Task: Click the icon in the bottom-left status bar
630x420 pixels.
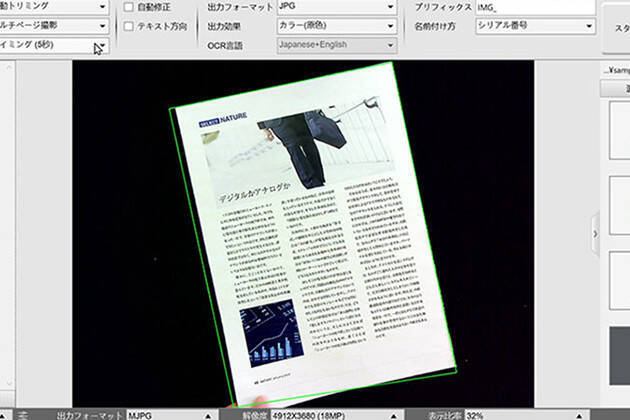Action: click(x=22, y=414)
